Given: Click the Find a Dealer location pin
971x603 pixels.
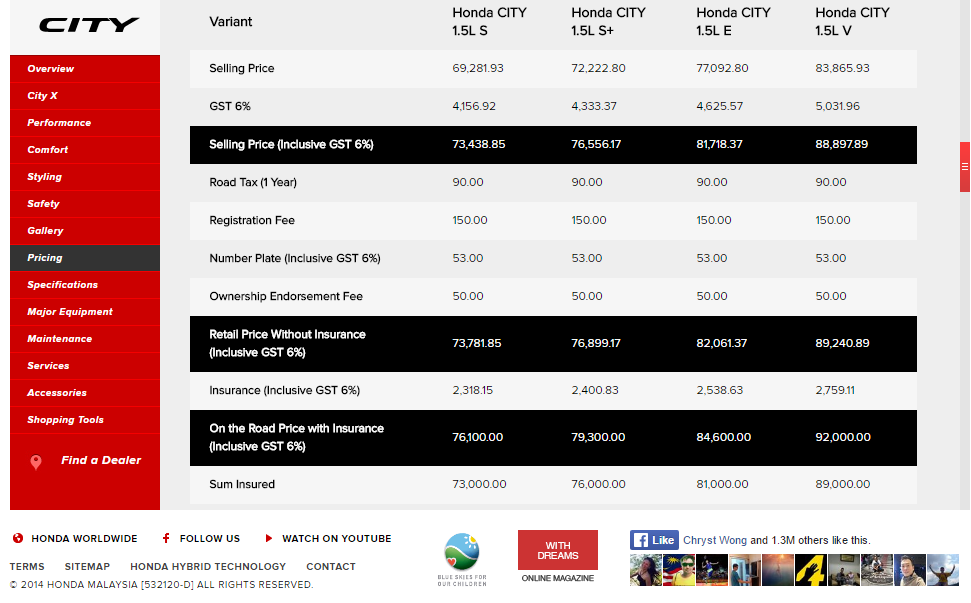Looking at the screenshot, I should coord(36,461).
